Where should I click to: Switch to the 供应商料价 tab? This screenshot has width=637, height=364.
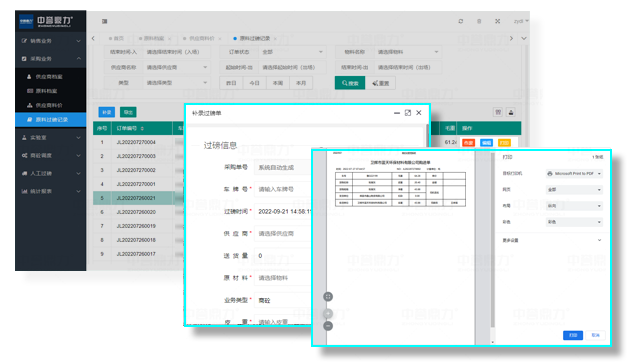pyautogui.click(x=202, y=38)
